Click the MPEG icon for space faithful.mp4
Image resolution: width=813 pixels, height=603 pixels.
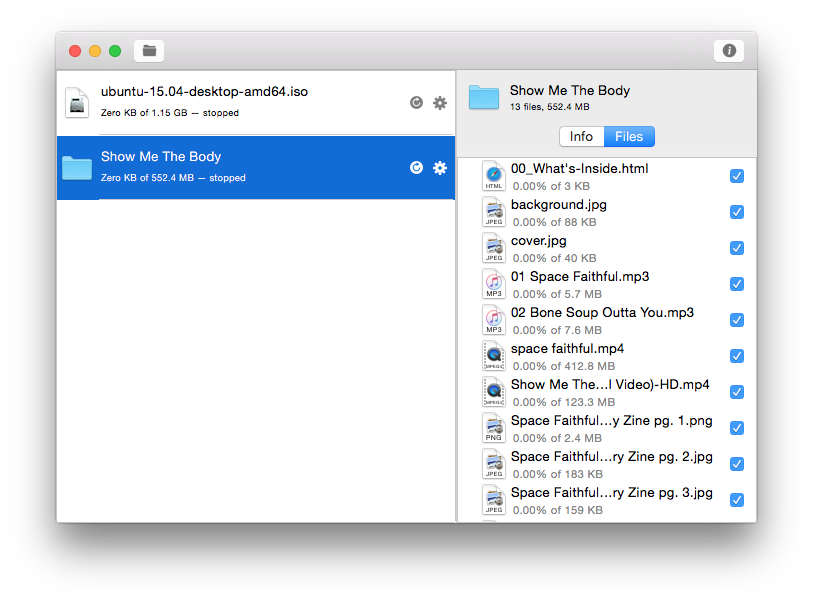(494, 356)
